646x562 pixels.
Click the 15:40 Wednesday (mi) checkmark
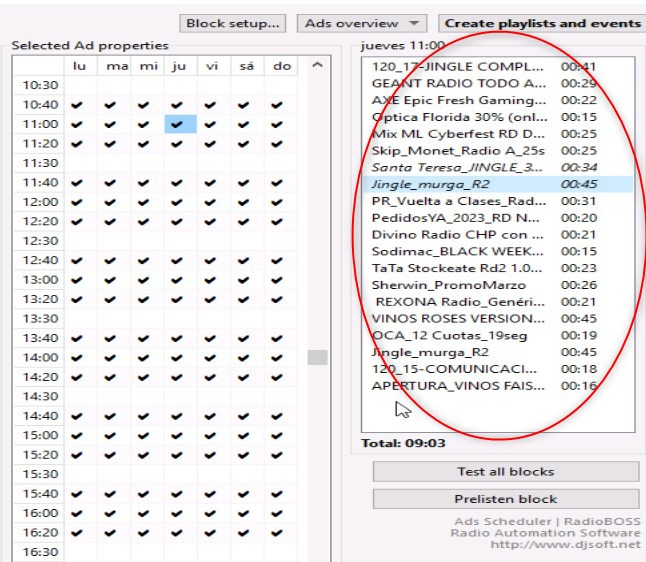click(143, 494)
